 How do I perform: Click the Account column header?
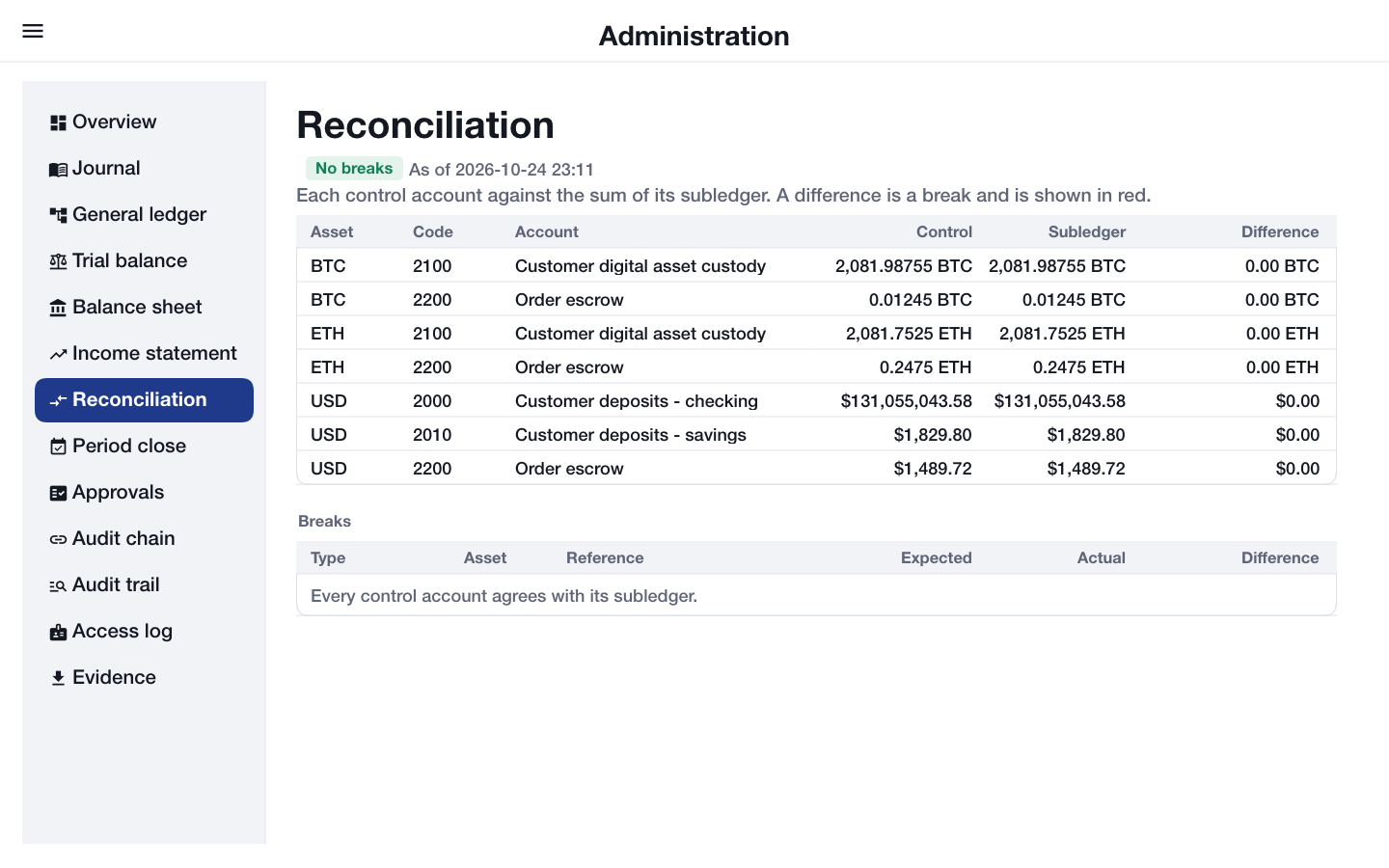coord(547,231)
